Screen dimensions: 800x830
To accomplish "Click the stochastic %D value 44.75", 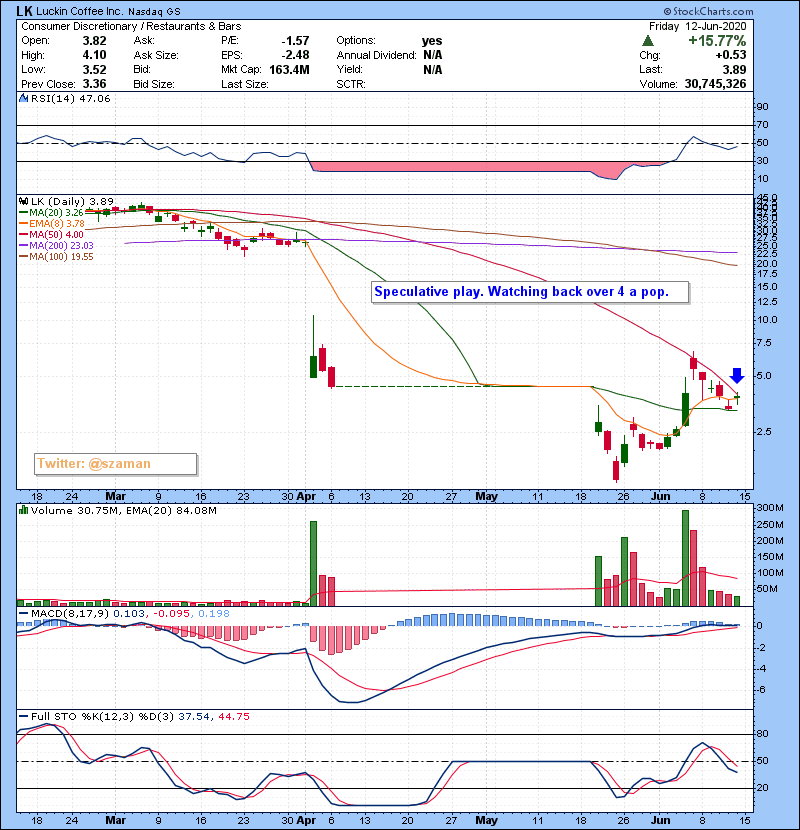I will coord(233,717).
